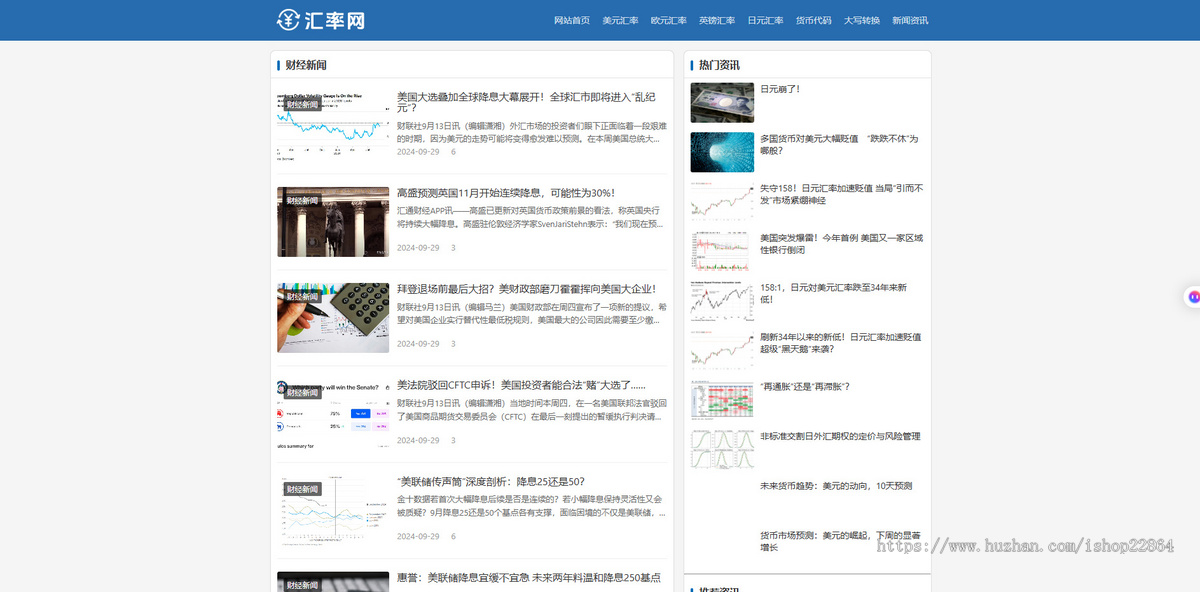
Task: Read article 拜登退场前最后大招
Action: tap(526, 289)
